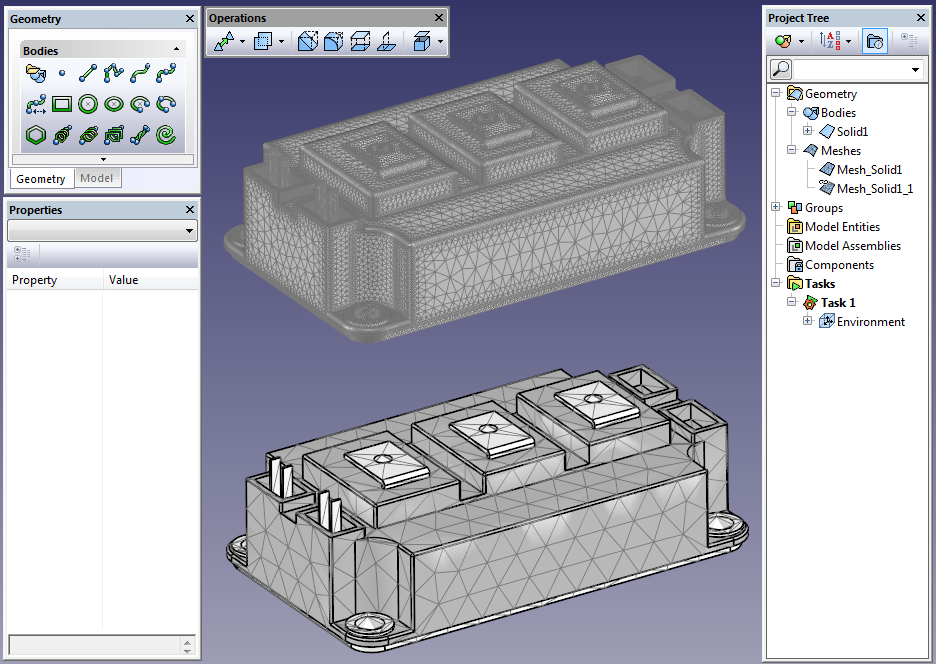Select the straight line segment tool
The image size is (936, 664).
[88, 73]
